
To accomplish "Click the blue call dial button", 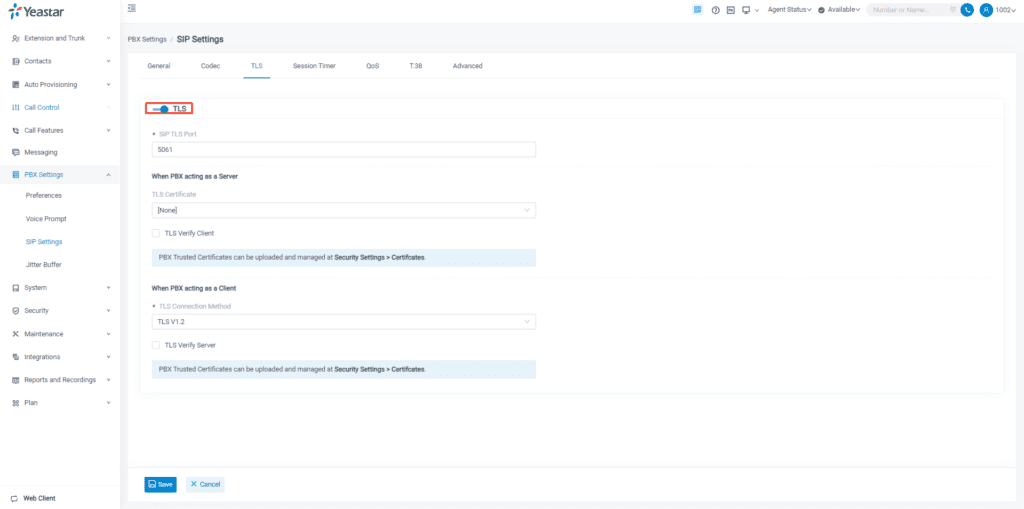I will [967, 10].
